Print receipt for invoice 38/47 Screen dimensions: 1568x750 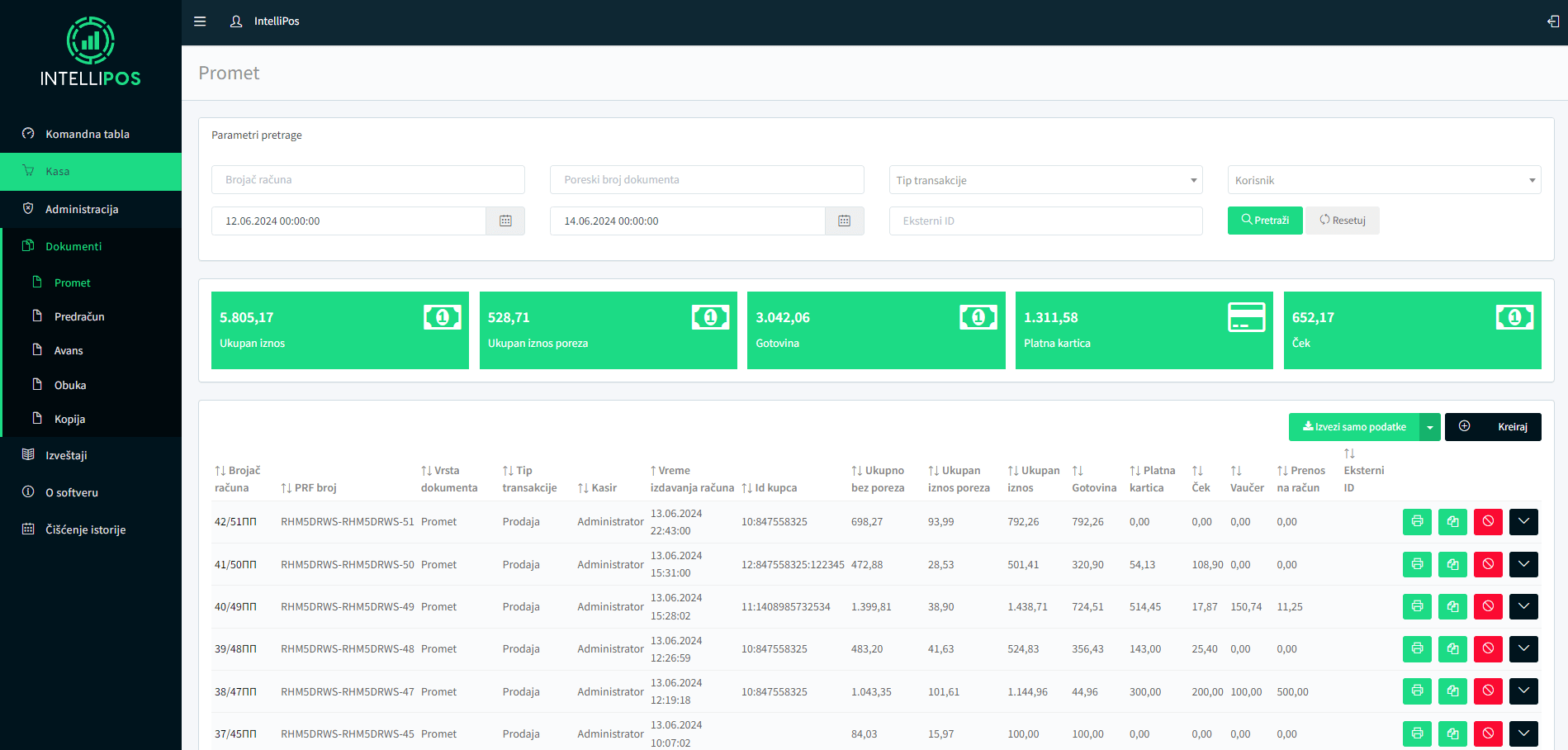click(1417, 691)
